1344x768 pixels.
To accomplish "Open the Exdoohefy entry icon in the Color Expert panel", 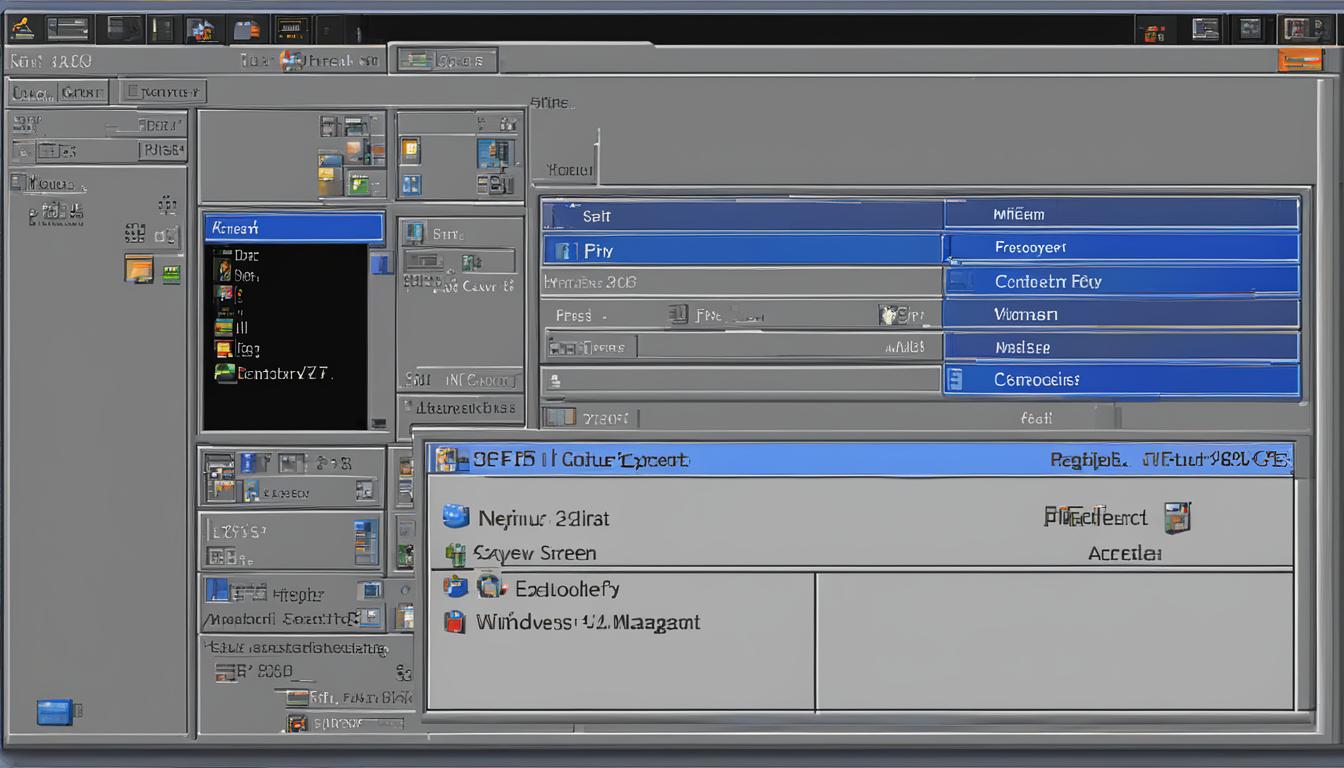I will coord(490,587).
